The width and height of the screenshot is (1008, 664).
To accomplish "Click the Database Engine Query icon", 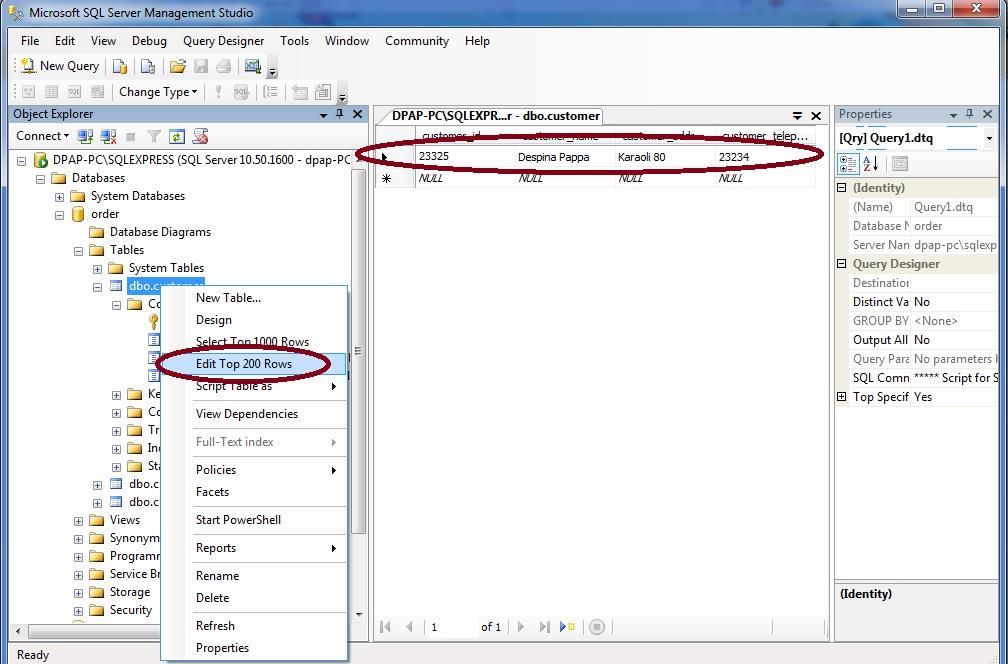I will pos(120,66).
